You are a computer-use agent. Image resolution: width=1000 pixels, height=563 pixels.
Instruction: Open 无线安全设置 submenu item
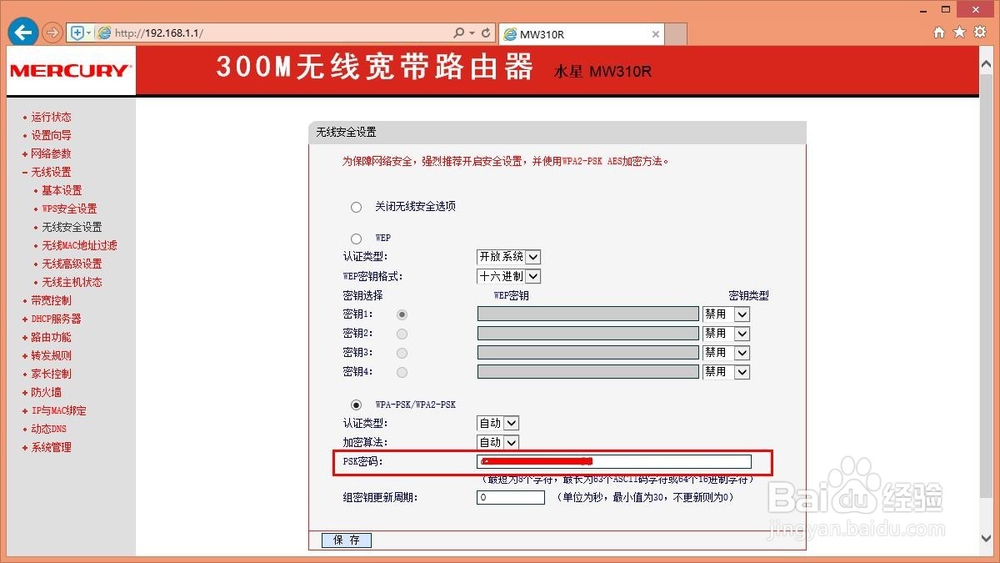(x=72, y=228)
